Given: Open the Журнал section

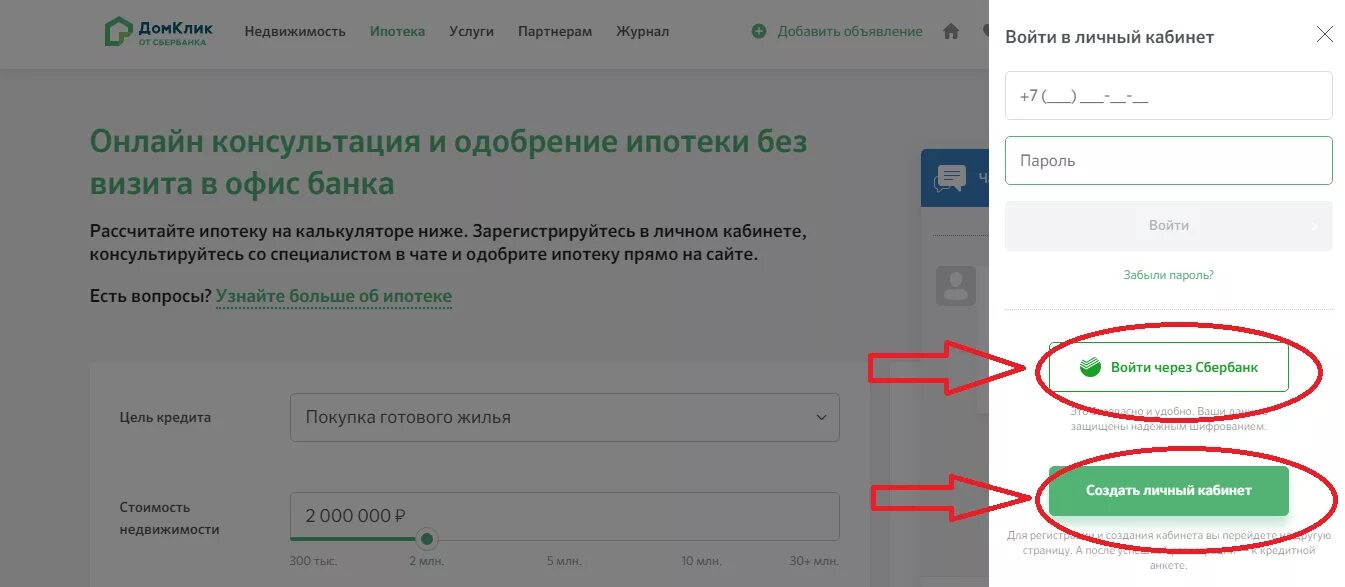Looking at the screenshot, I should click(x=643, y=32).
